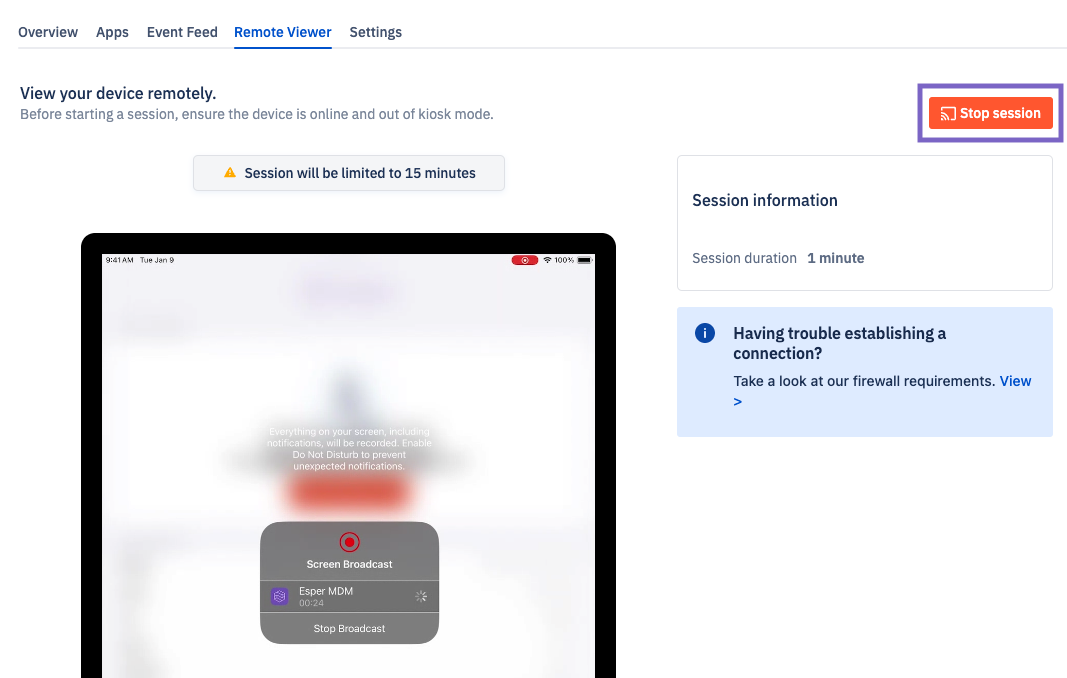1067x678 pixels.
Task: Click the blue info circle icon
Action: point(705,333)
